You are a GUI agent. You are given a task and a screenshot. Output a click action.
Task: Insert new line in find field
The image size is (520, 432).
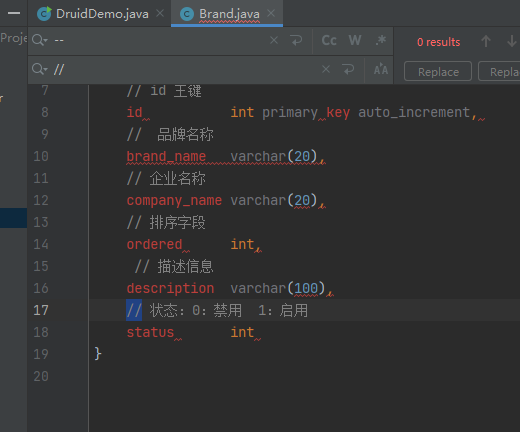click(296, 40)
